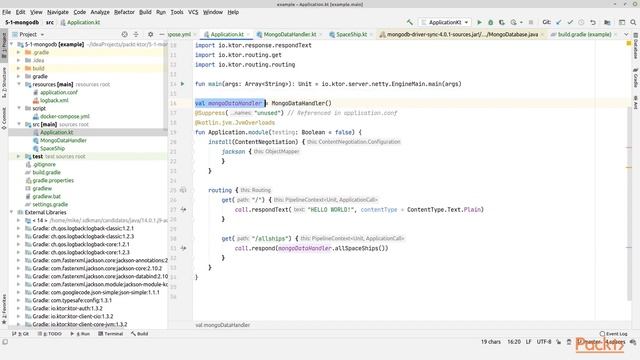Click the Build project hammer icon
The height and width of the screenshot is (360, 640).
click(x=410, y=22)
